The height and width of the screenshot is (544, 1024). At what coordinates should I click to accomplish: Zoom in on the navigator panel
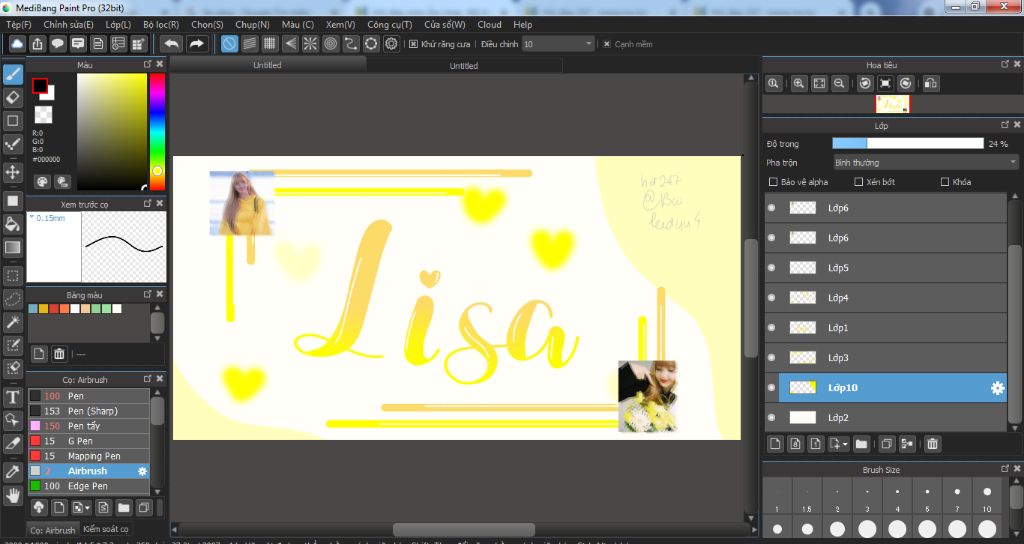799,84
